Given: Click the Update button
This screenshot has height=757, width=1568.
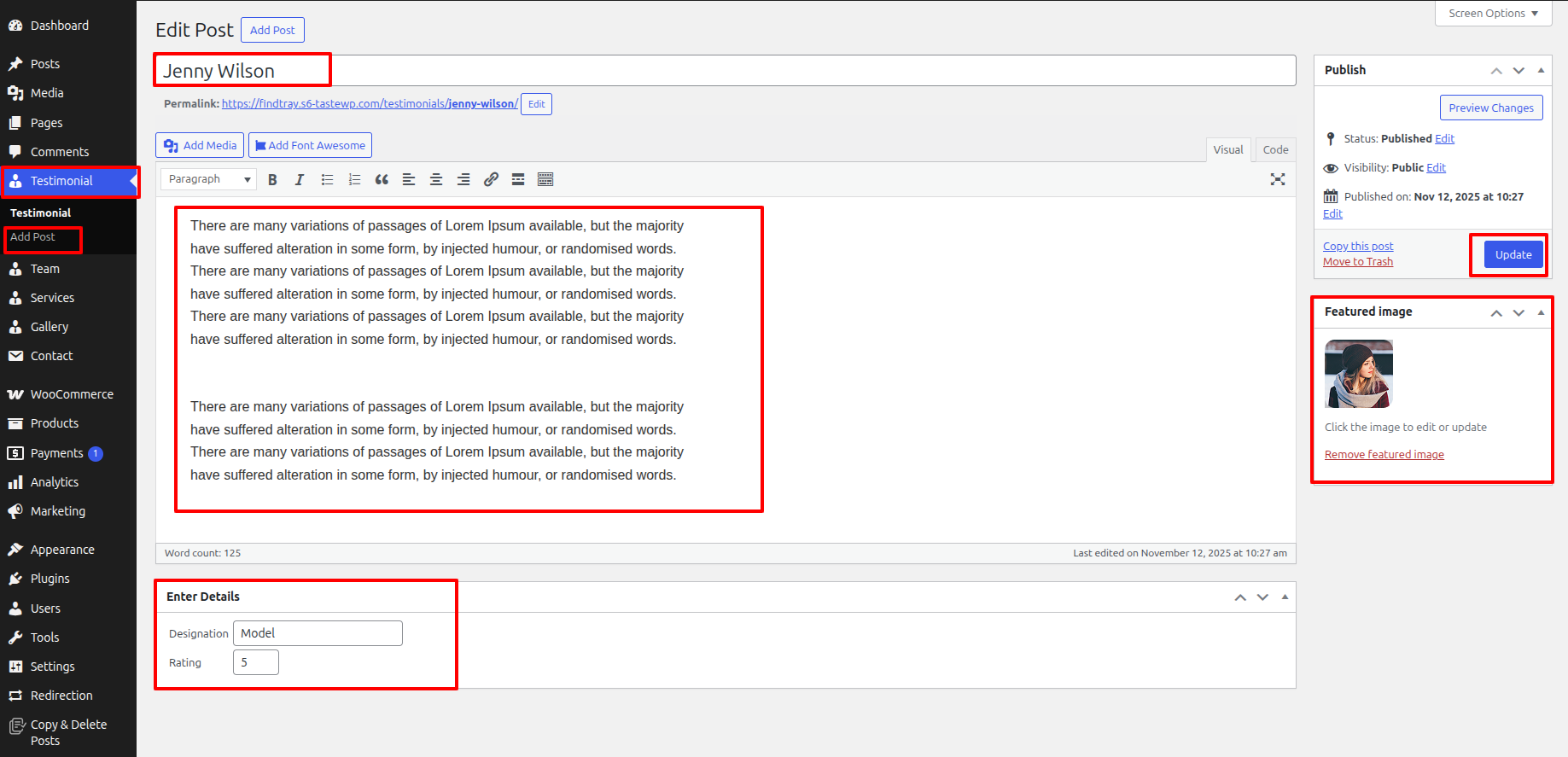Looking at the screenshot, I should pyautogui.click(x=1513, y=254).
